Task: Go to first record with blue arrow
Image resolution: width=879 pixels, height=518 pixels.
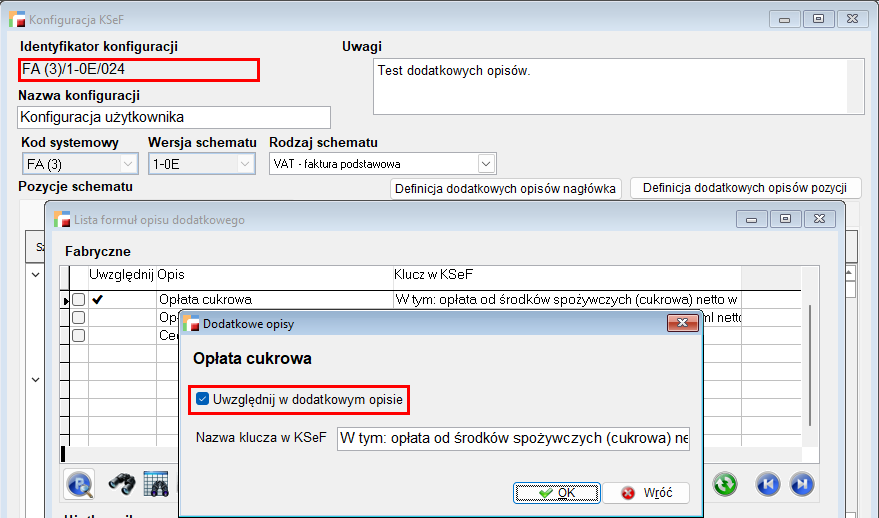Action: coord(767,484)
